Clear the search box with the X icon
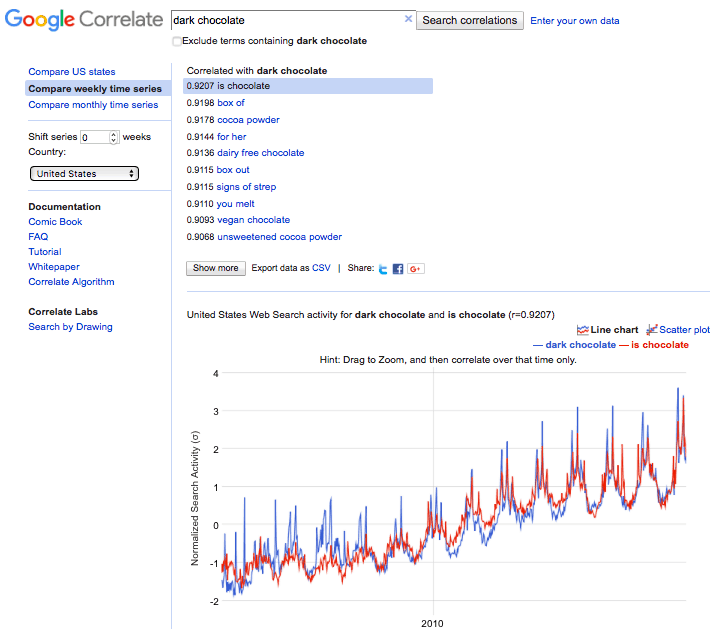Viewport: 719px width, 639px height. point(408,19)
